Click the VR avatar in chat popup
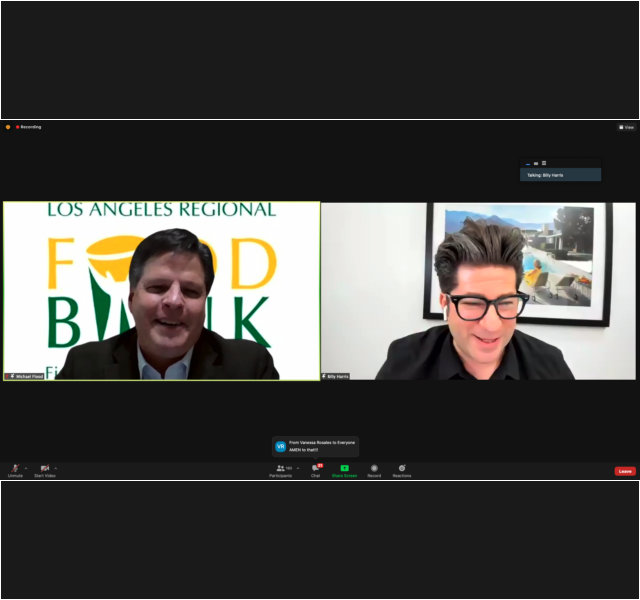Screen dimensions: 640x600 click(280, 447)
